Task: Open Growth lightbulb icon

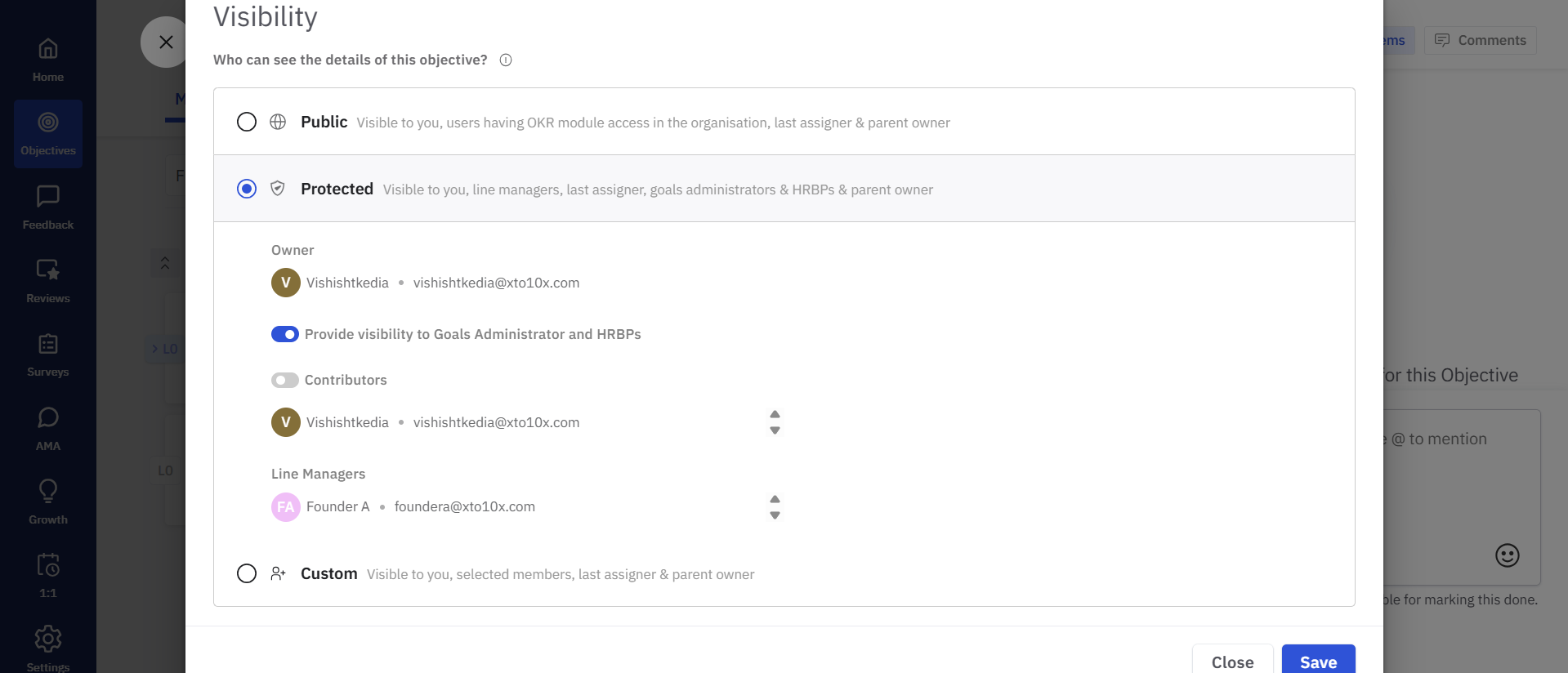Action: (x=48, y=491)
